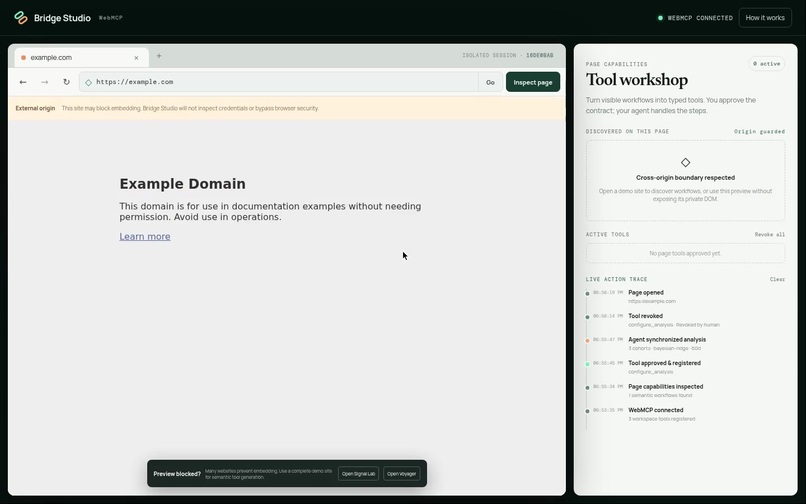The image size is (806, 504).
Task: Click the Preview blocked? label
Action: point(177,474)
